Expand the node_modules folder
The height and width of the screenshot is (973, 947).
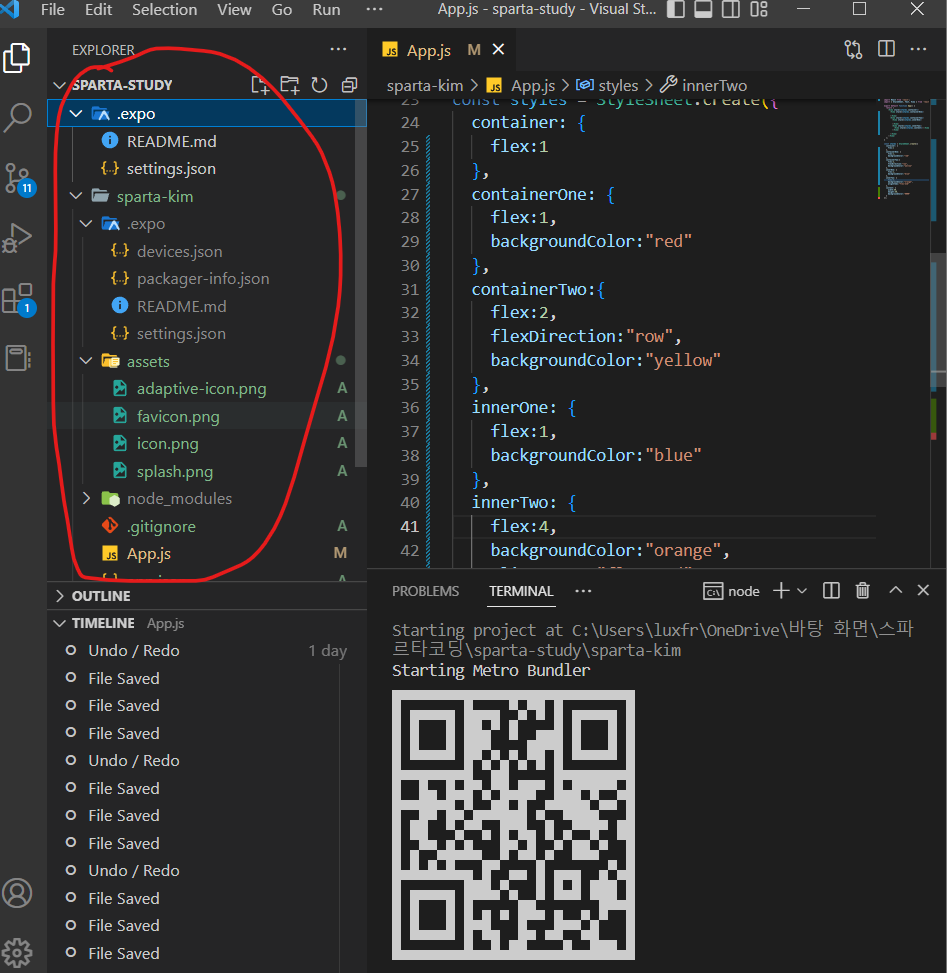coord(86,498)
